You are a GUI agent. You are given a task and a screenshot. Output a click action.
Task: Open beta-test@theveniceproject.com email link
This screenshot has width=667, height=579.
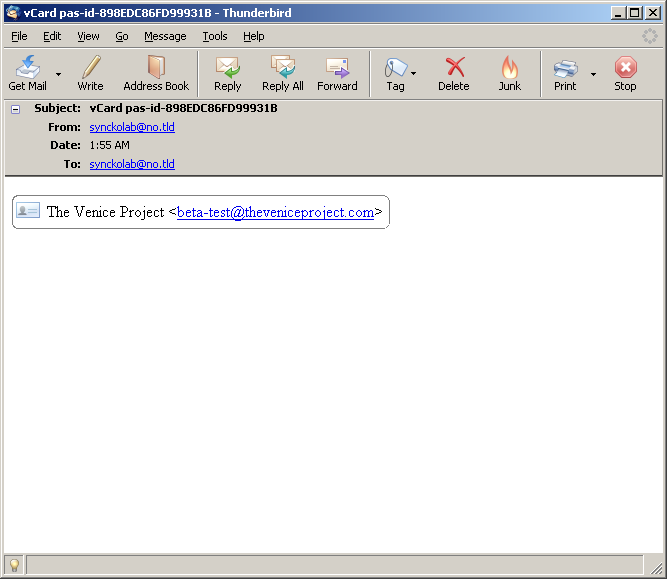[x=275, y=212]
